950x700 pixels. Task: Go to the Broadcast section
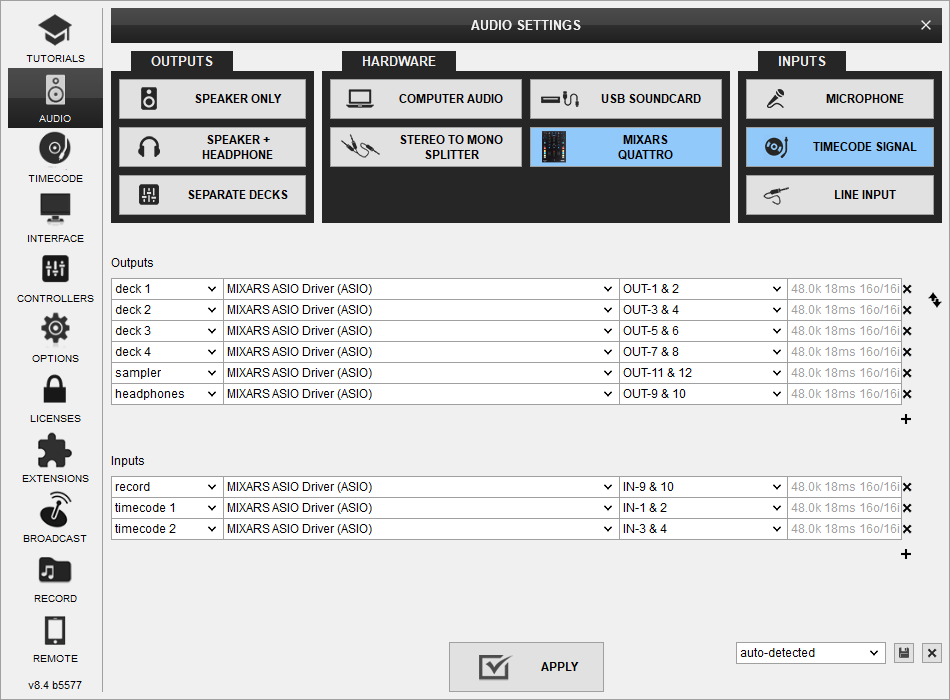tap(55, 517)
